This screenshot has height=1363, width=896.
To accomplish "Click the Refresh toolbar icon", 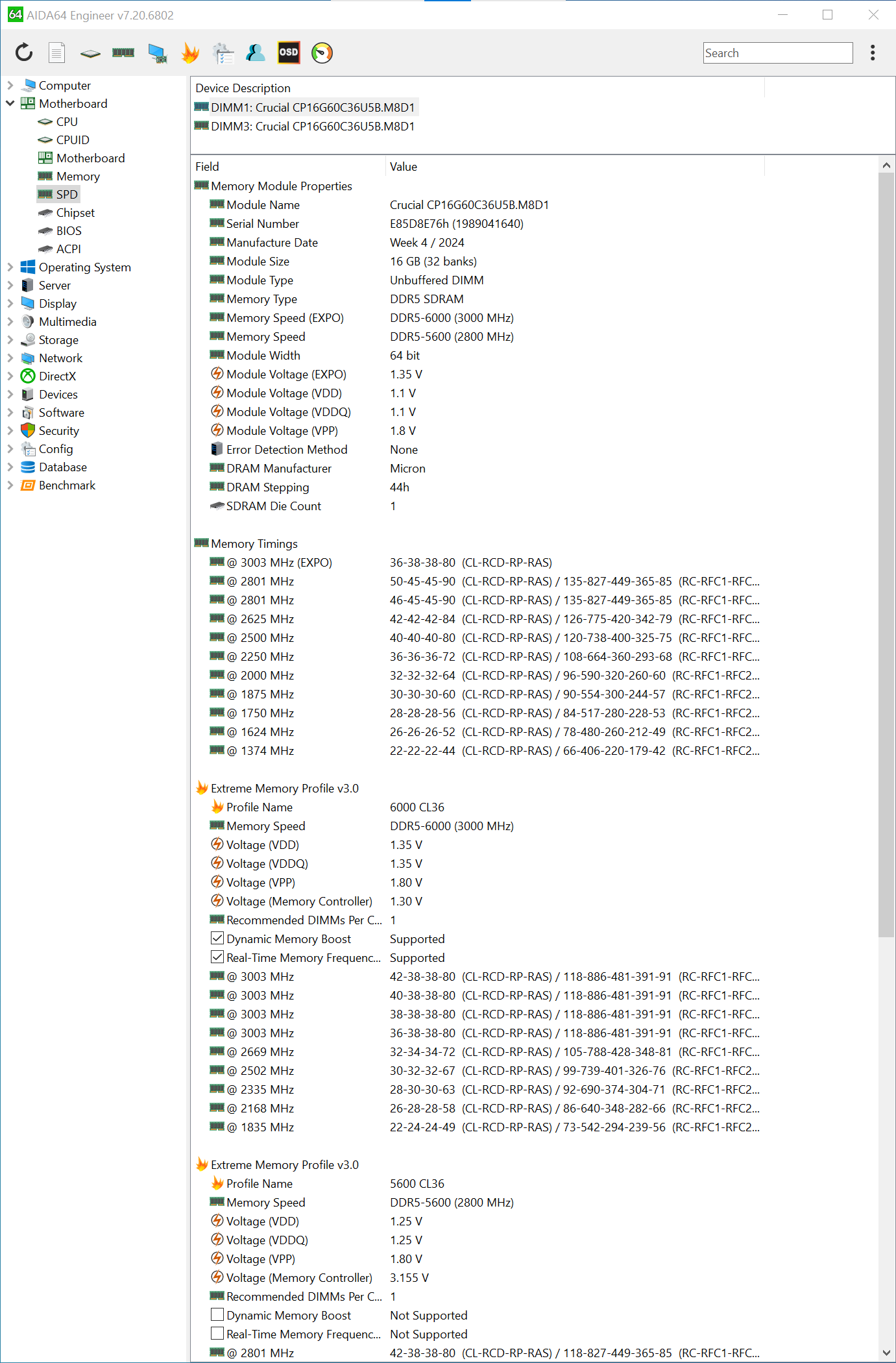I will click(x=24, y=53).
